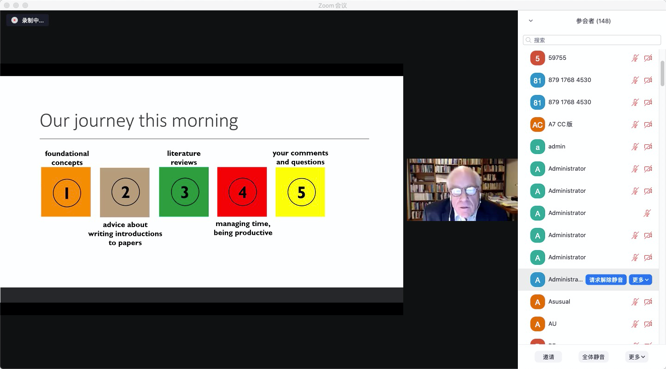The image size is (666, 369).
Task: Click the red recording indicator icon
Action: (x=14, y=20)
